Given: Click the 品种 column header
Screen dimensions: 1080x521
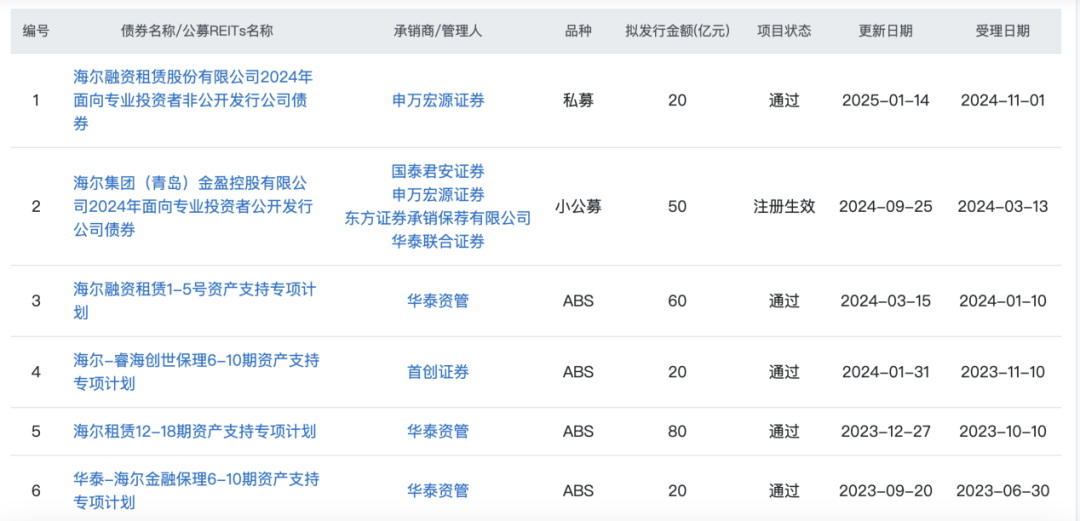Looking at the screenshot, I should (x=578, y=31).
